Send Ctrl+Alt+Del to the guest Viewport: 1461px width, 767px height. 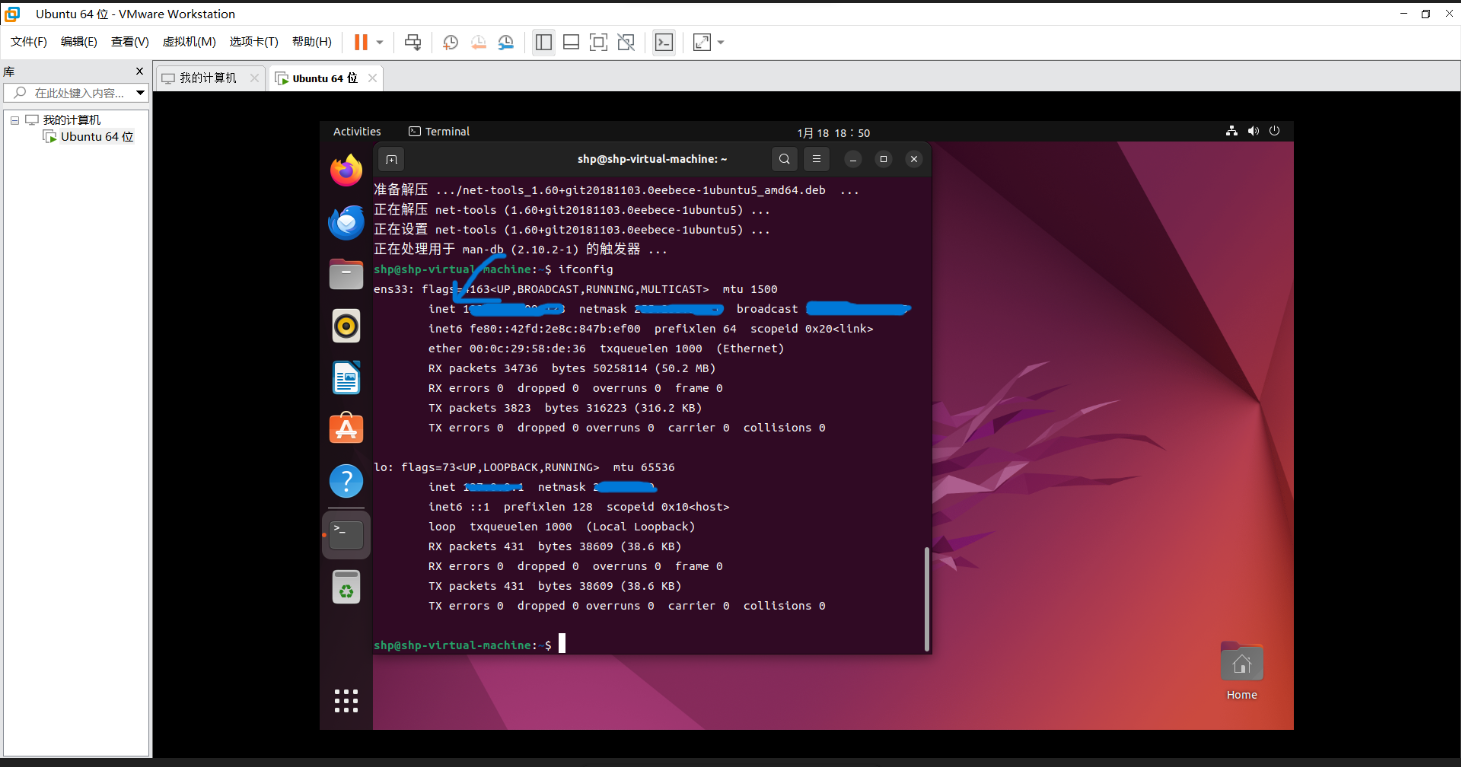coord(413,42)
